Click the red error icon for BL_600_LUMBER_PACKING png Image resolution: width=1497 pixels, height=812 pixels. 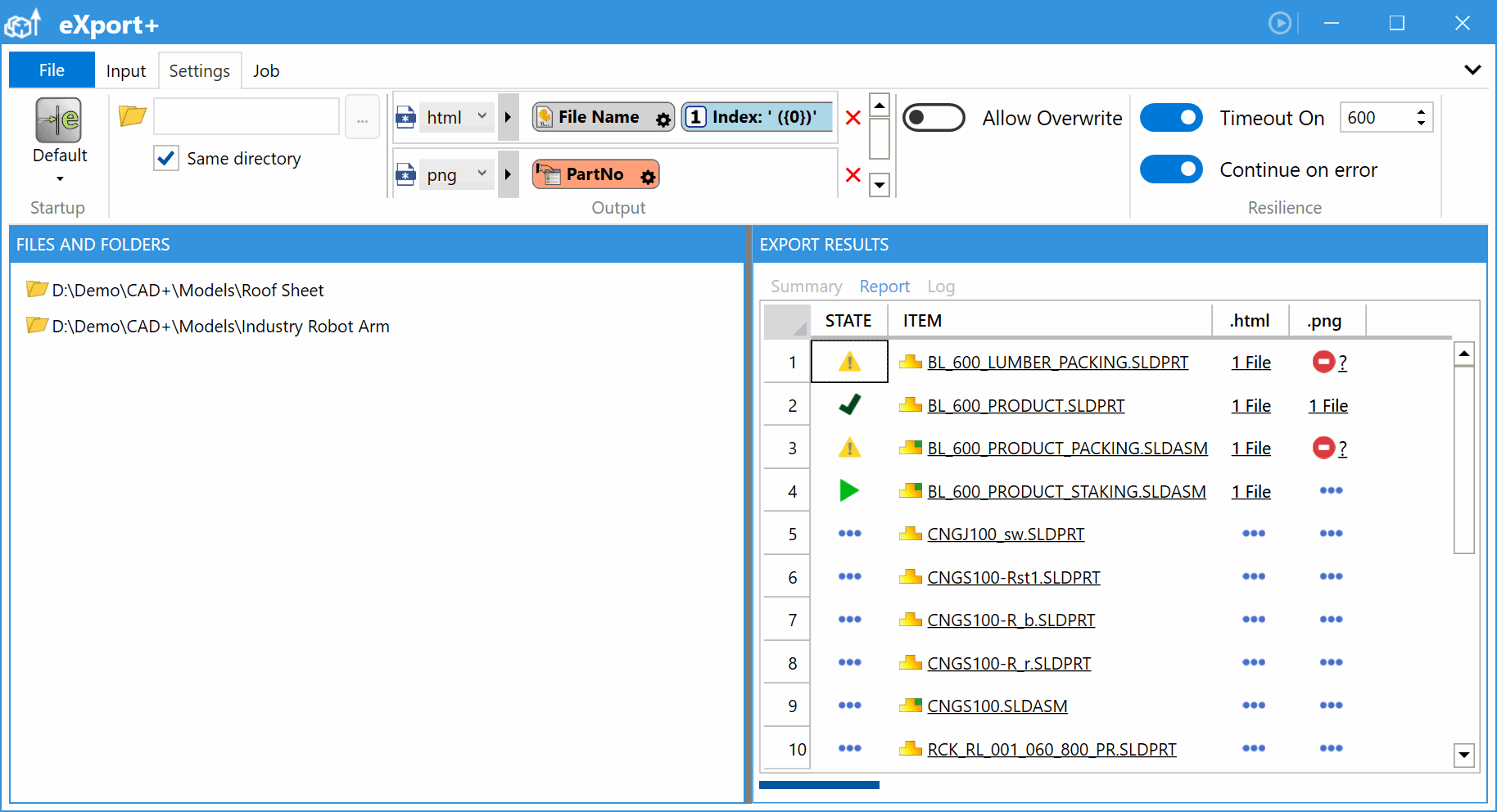click(1323, 362)
